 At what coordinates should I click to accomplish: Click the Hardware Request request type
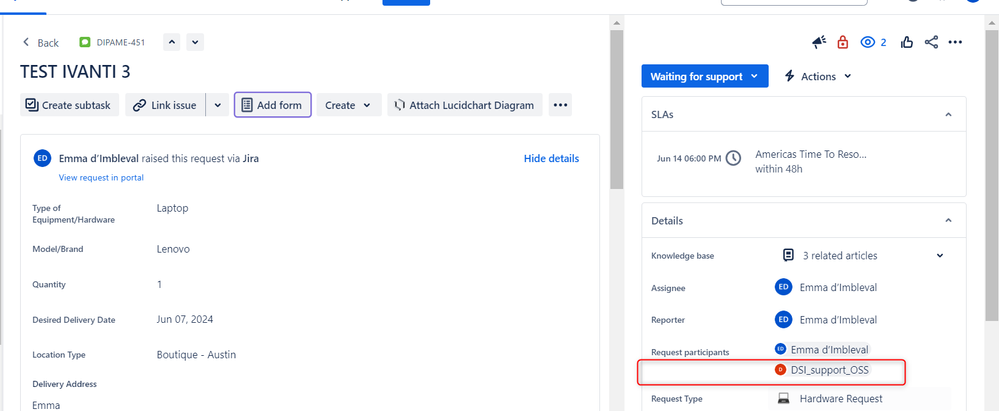841,398
